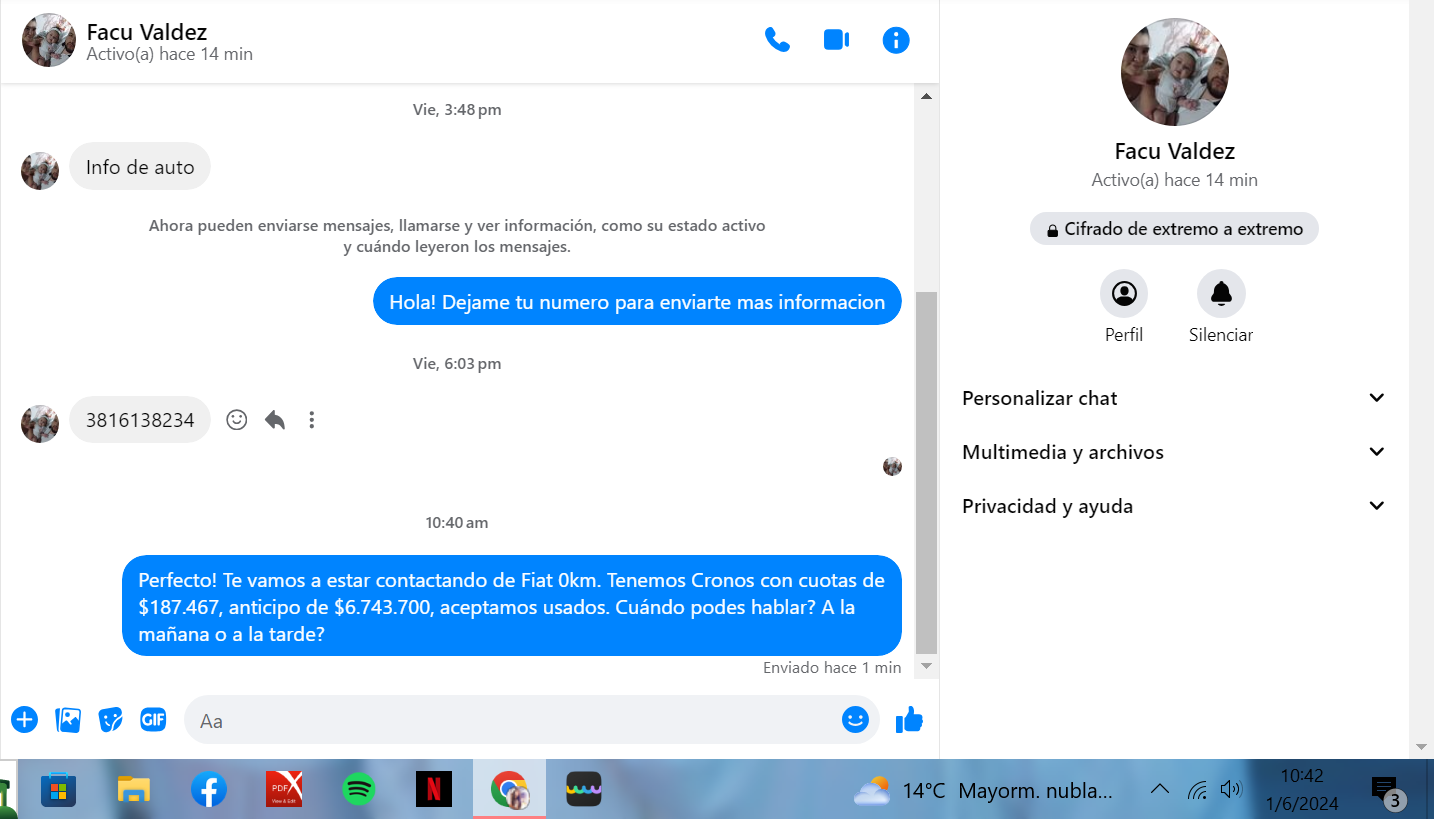Screen dimensions: 1434x819
Task: Open the PDF X app from taskbar
Action: (284, 790)
